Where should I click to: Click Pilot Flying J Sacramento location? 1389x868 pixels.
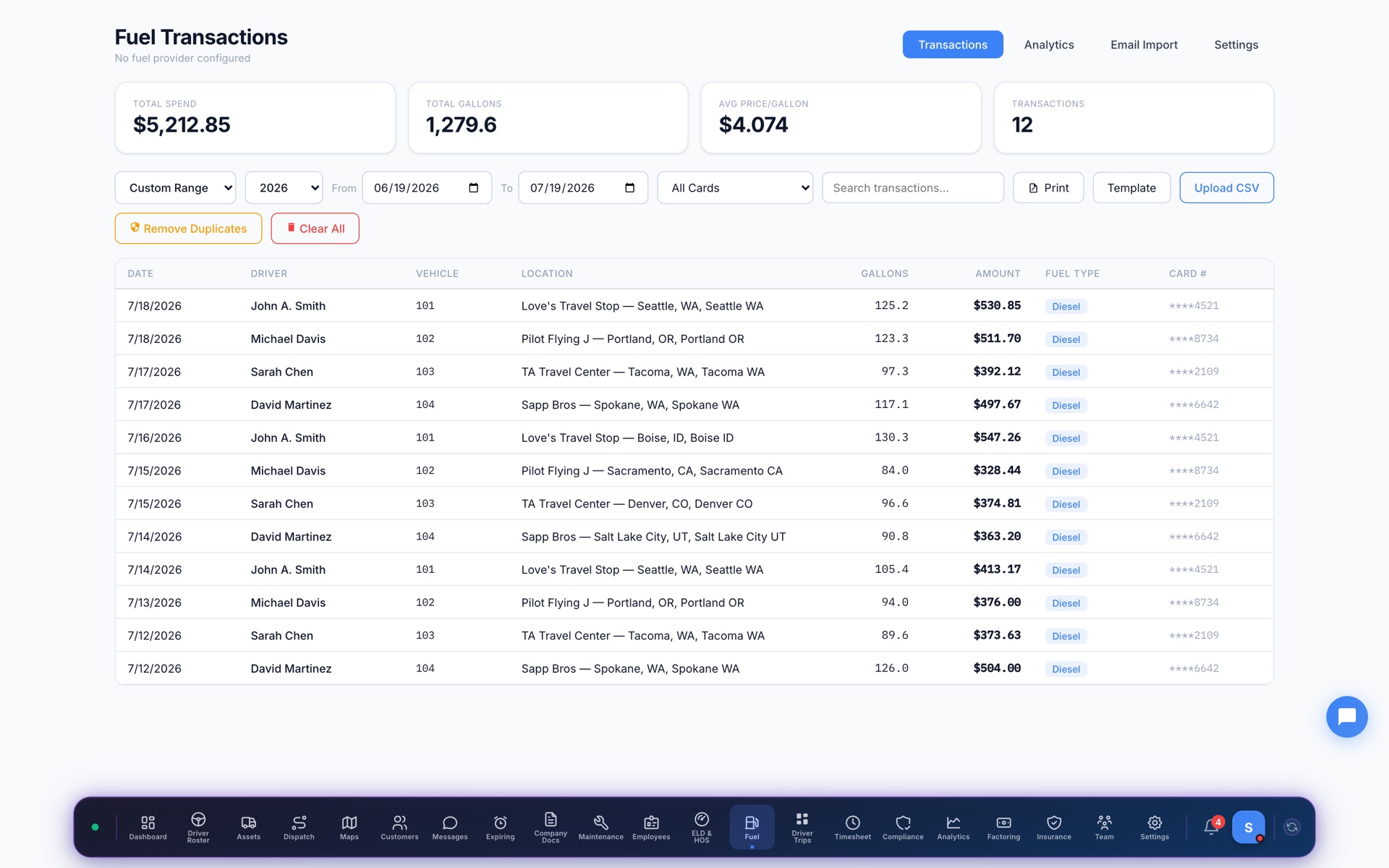click(652, 471)
